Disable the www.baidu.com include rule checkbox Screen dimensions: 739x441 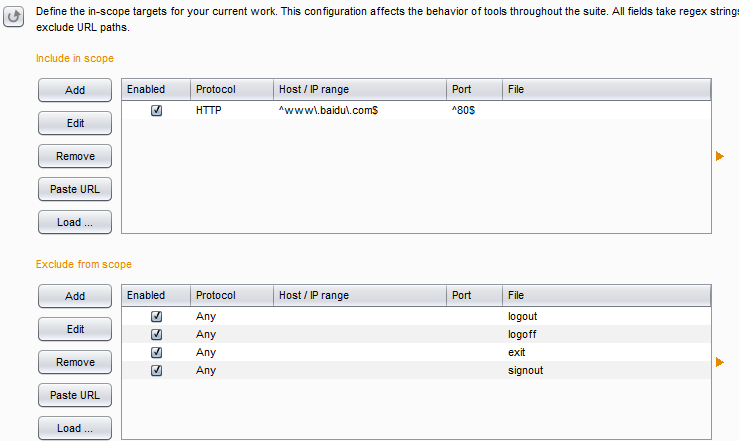point(156,110)
